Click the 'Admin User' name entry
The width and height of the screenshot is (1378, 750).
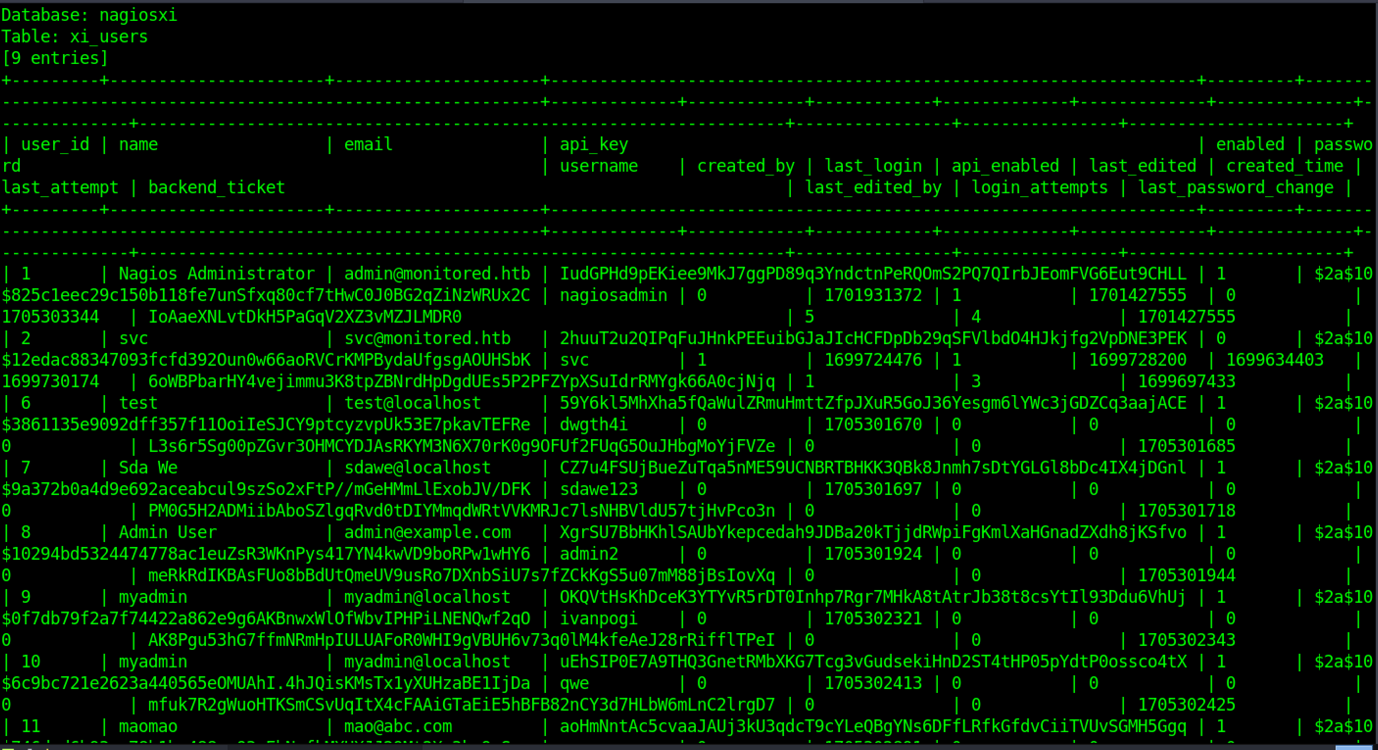[x=167, y=533]
